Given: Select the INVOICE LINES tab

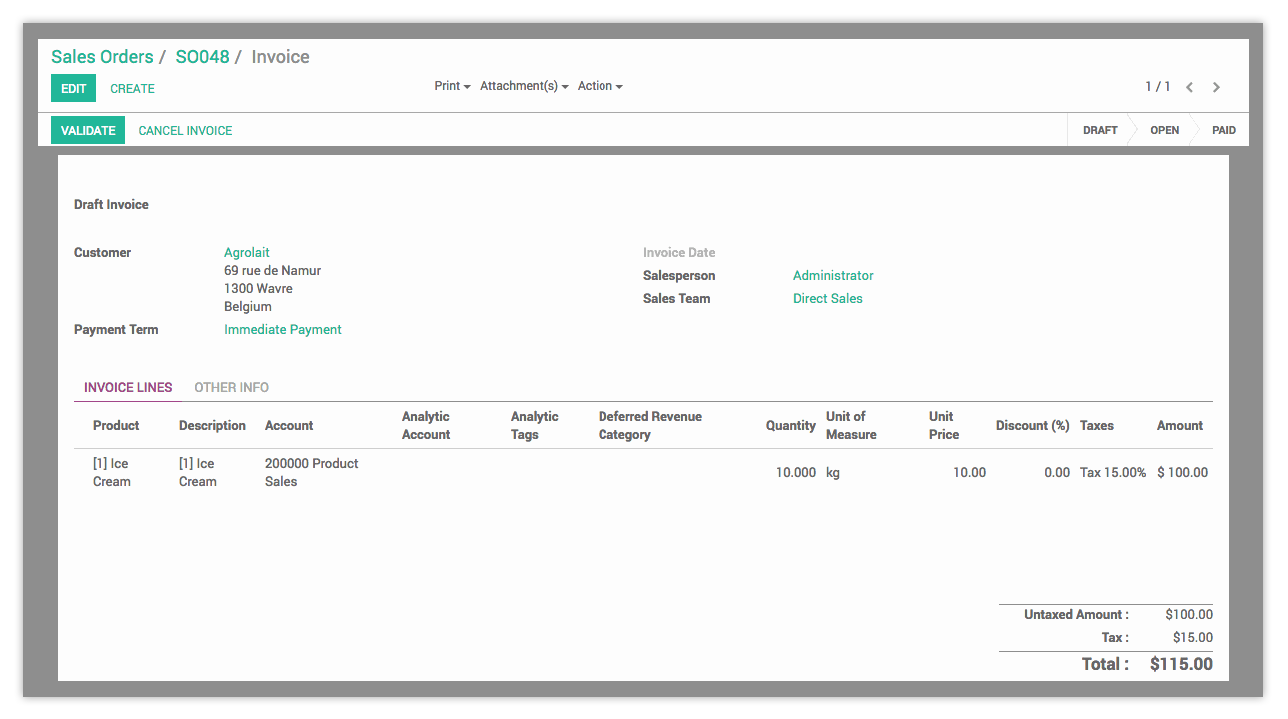Looking at the screenshot, I should [x=128, y=387].
